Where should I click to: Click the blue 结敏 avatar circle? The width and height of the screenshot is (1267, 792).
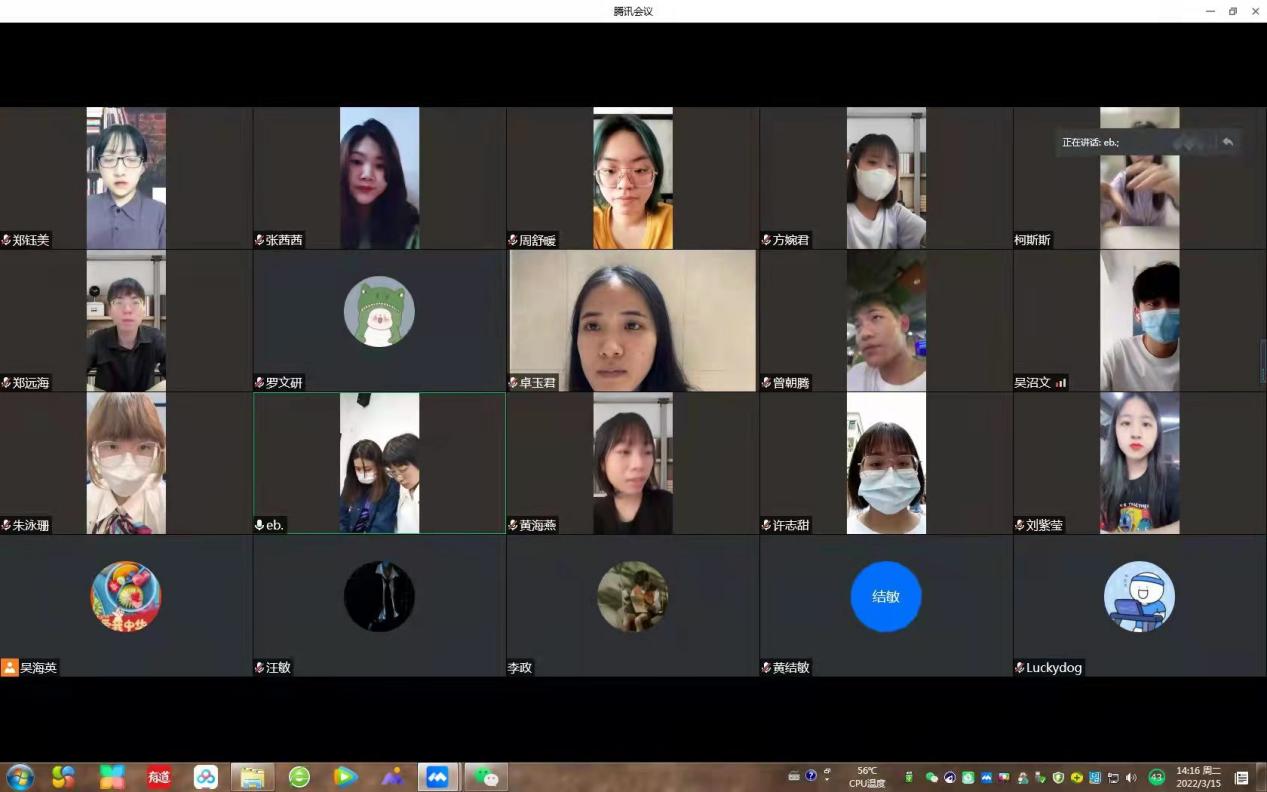coord(885,596)
